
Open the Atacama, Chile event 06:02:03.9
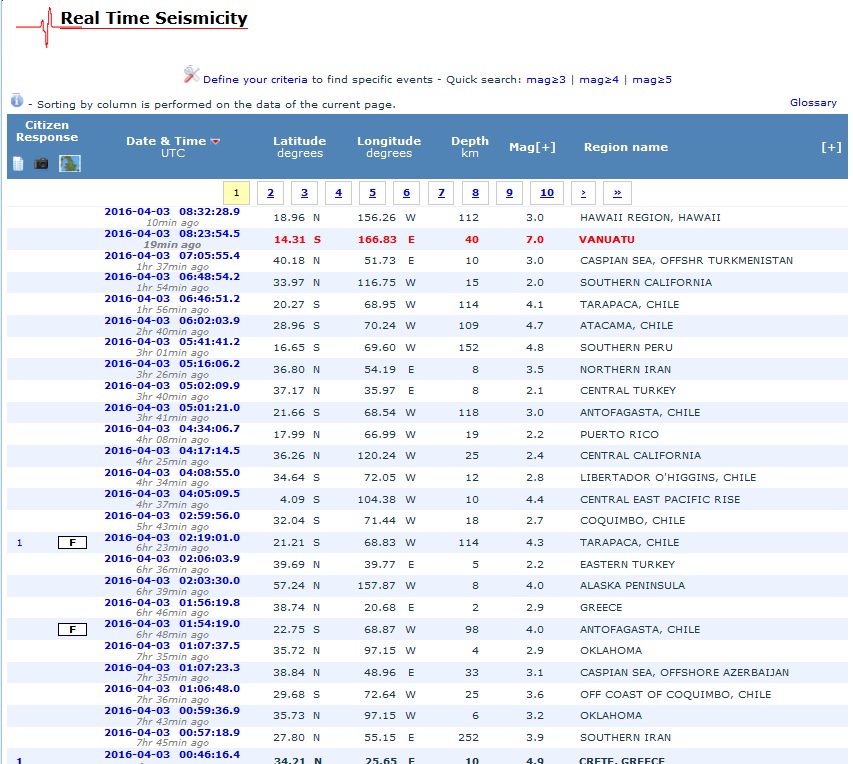pos(172,320)
